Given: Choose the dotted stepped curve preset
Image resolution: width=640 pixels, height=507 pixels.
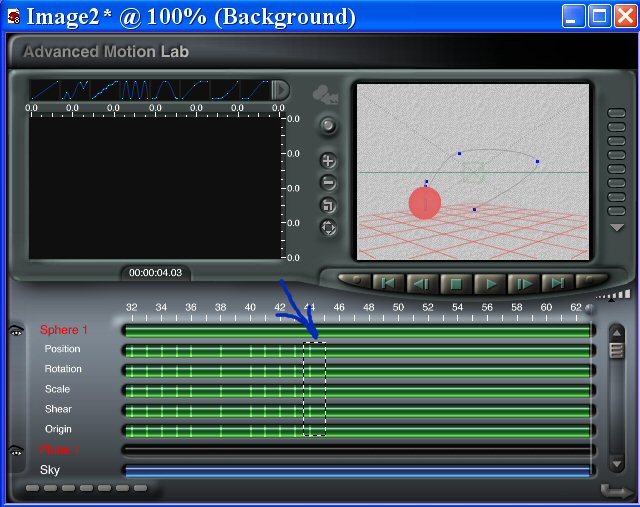Looking at the screenshot, I should [105, 90].
